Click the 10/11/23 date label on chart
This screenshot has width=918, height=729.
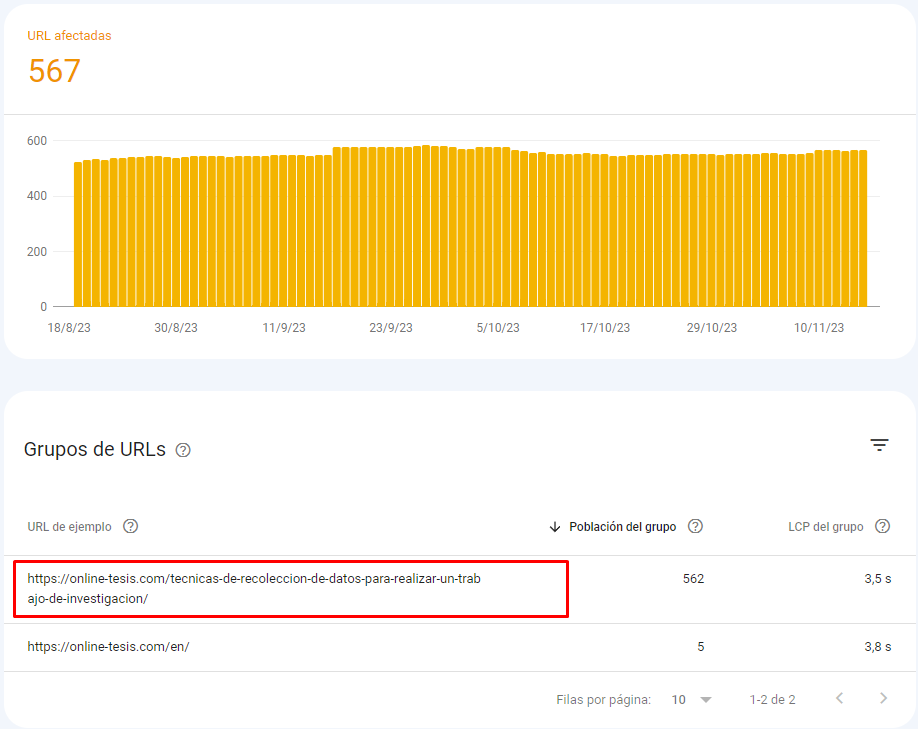(818, 328)
